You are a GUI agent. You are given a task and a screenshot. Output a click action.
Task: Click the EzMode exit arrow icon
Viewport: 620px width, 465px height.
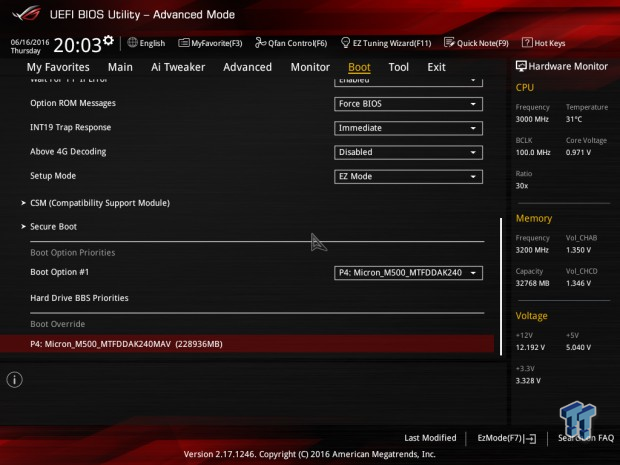[530, 438]
